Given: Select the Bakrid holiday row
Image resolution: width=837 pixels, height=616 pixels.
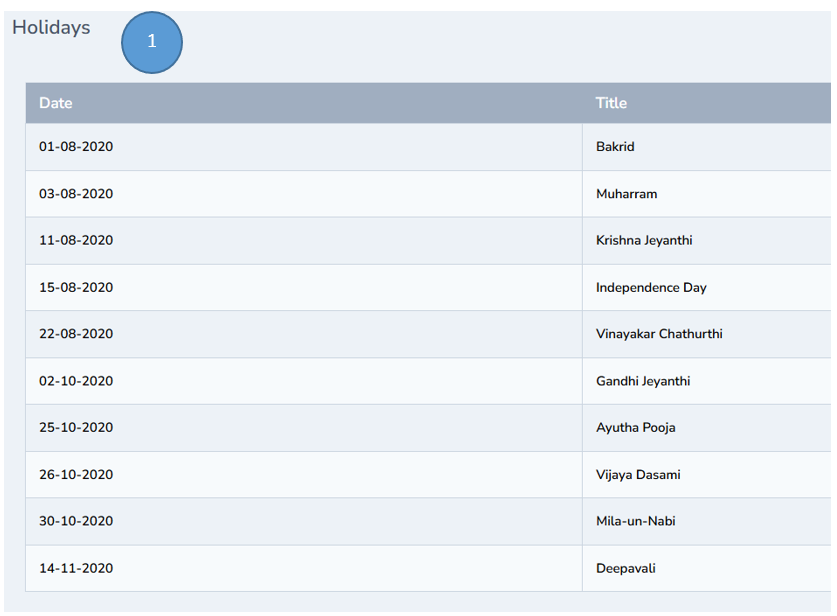Looking at the screenshot, I should click(x=300, y=147).
